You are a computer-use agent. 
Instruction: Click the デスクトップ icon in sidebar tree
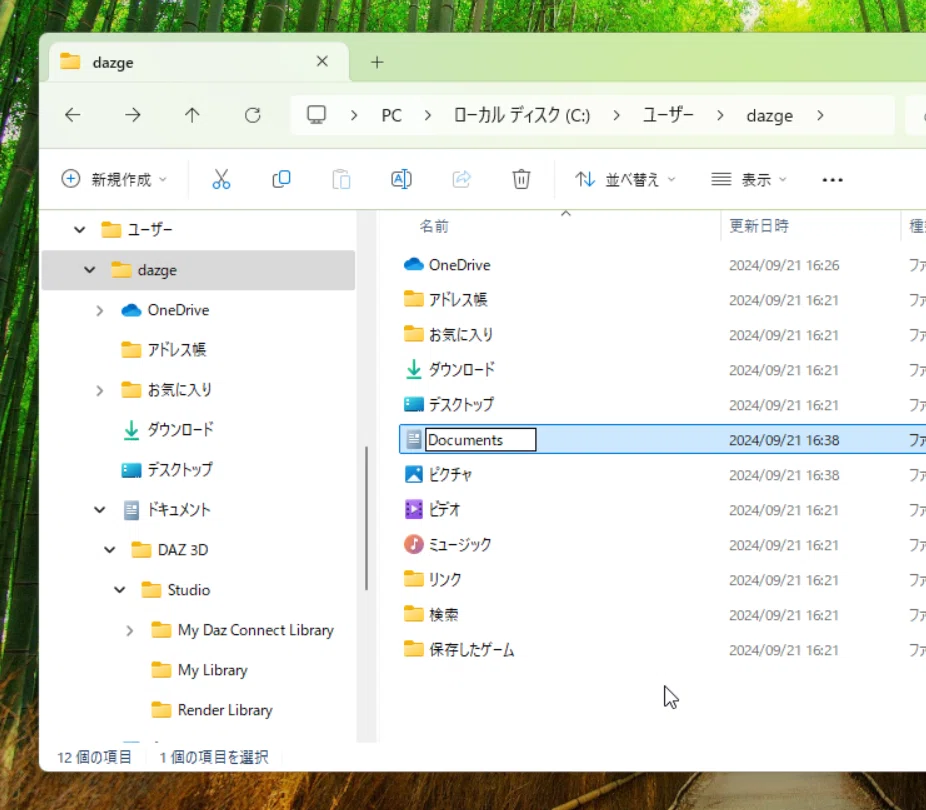(x=131, y=470)
